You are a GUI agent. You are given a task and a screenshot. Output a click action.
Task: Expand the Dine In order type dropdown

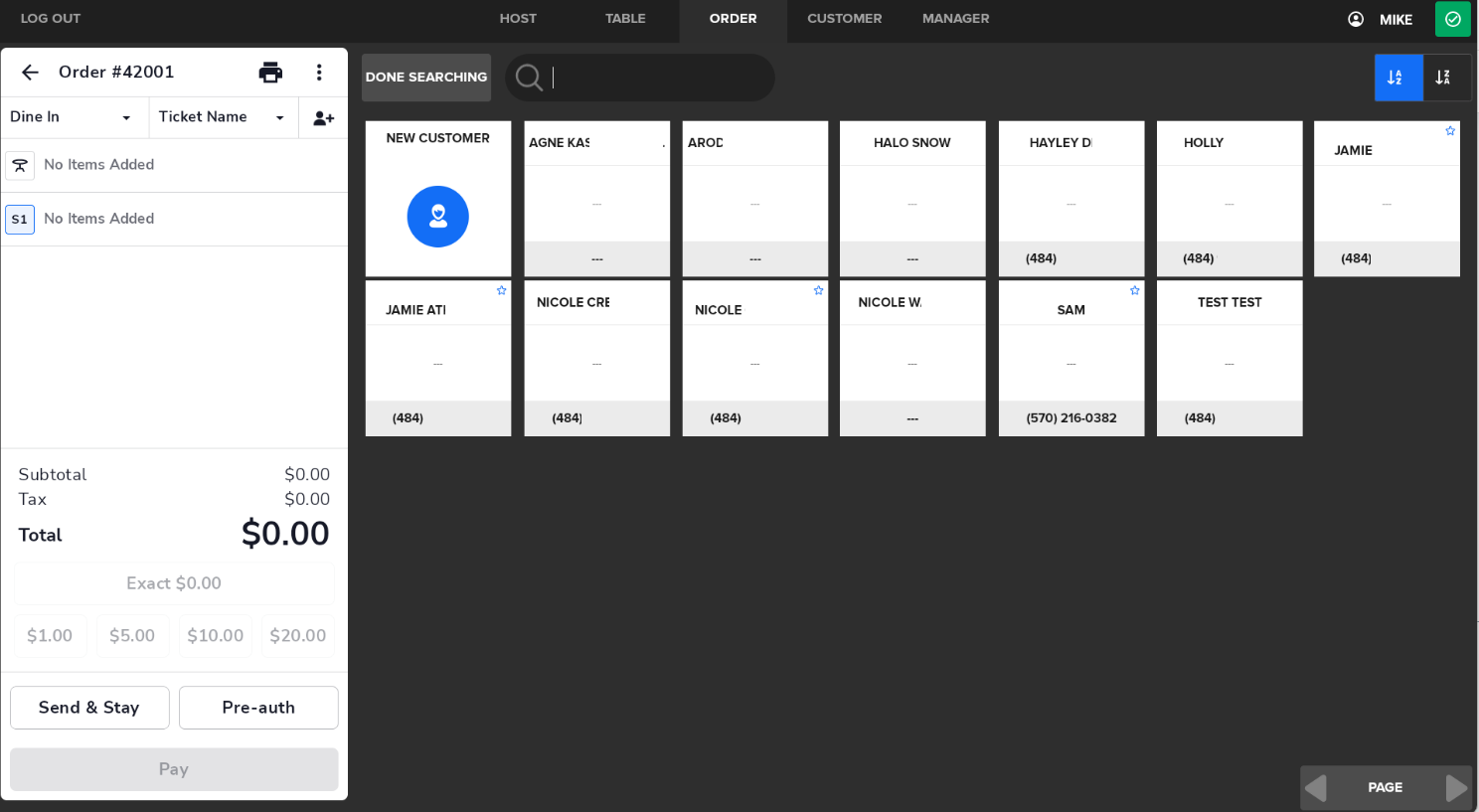72,117
